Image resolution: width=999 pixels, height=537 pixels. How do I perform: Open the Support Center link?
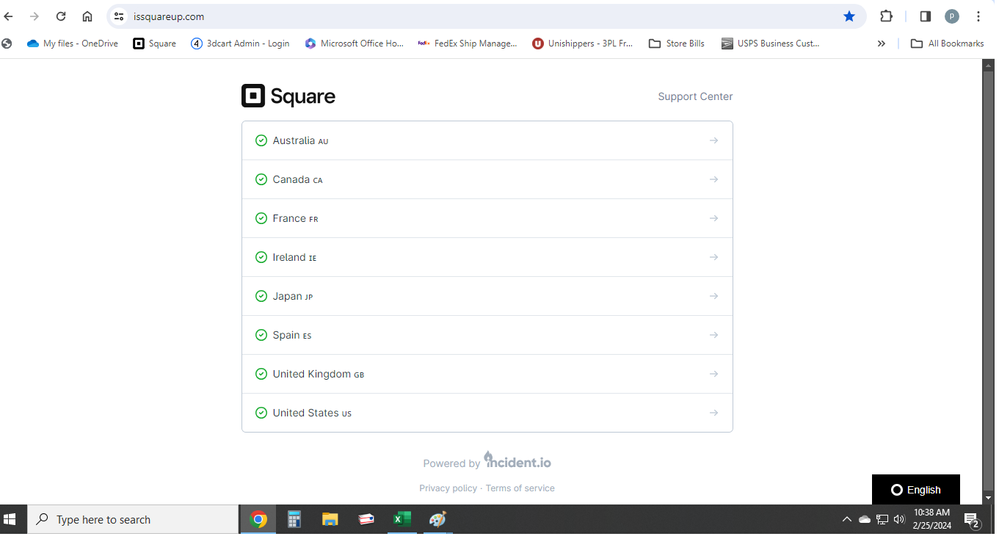(x=695, y=97)
